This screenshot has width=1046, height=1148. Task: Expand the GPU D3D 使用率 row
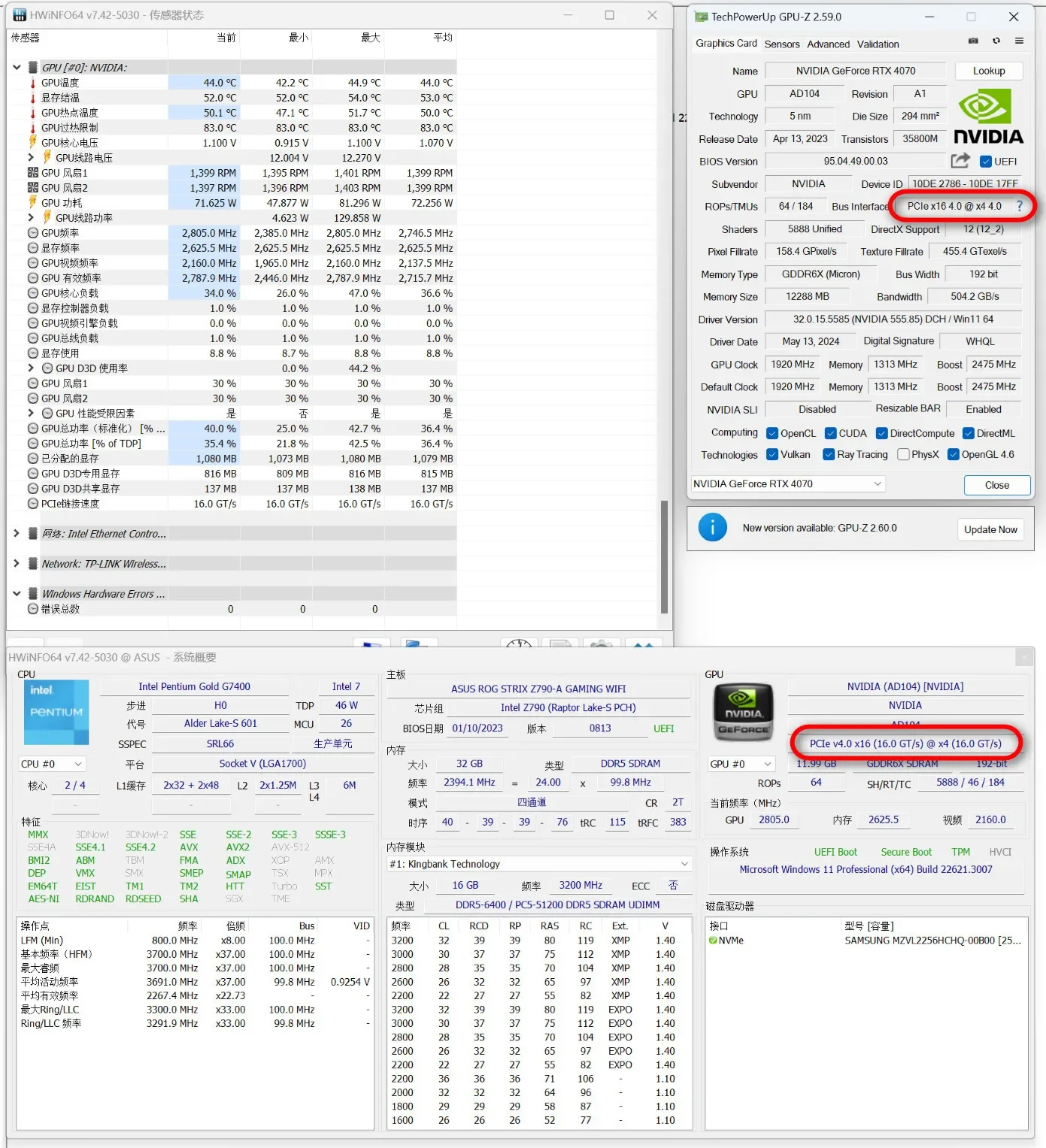(x=31, y=368)
